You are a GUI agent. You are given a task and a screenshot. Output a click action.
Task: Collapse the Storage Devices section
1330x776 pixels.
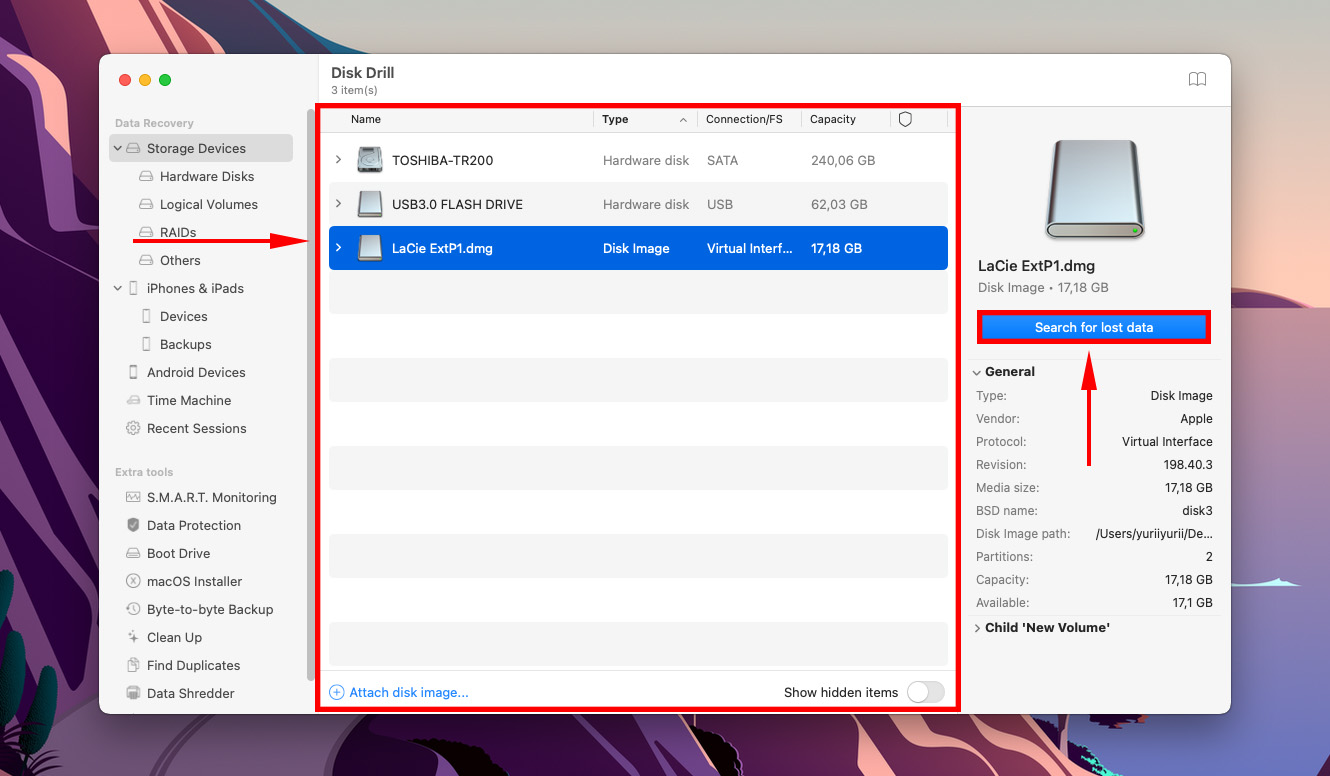click(x=118, y=148)
